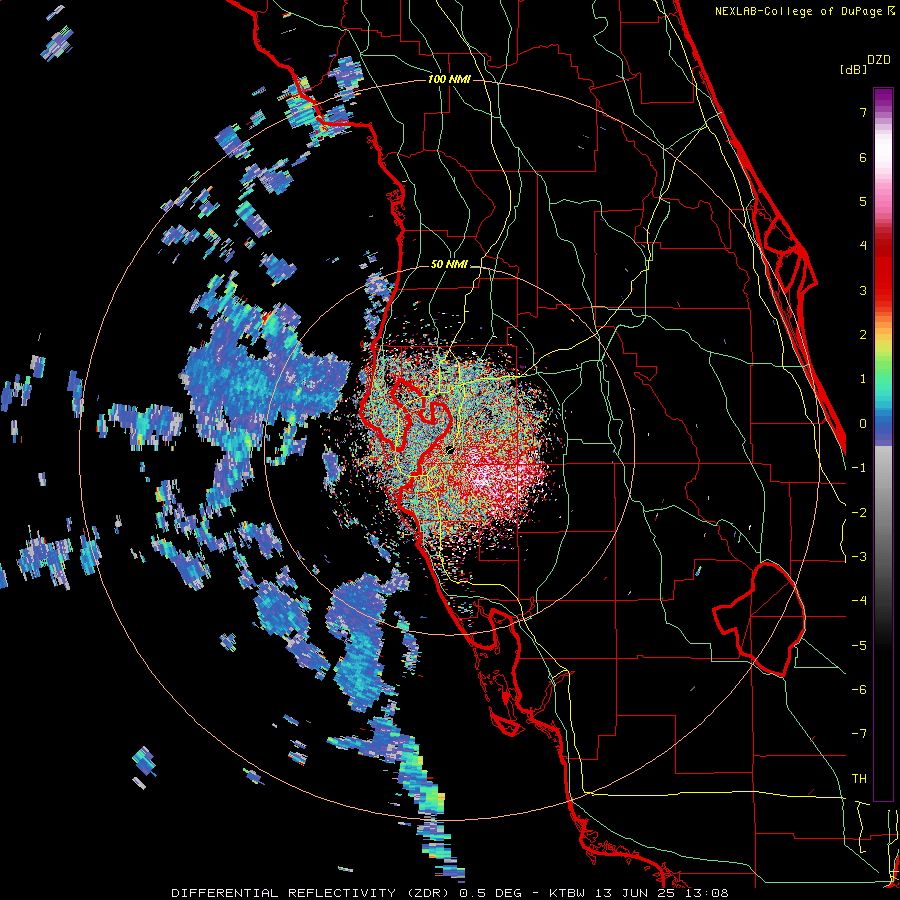Image resolution: width=900 pixels, height=900 pixels.
Task: Click the 2 value on color scale
Action: 863,335
